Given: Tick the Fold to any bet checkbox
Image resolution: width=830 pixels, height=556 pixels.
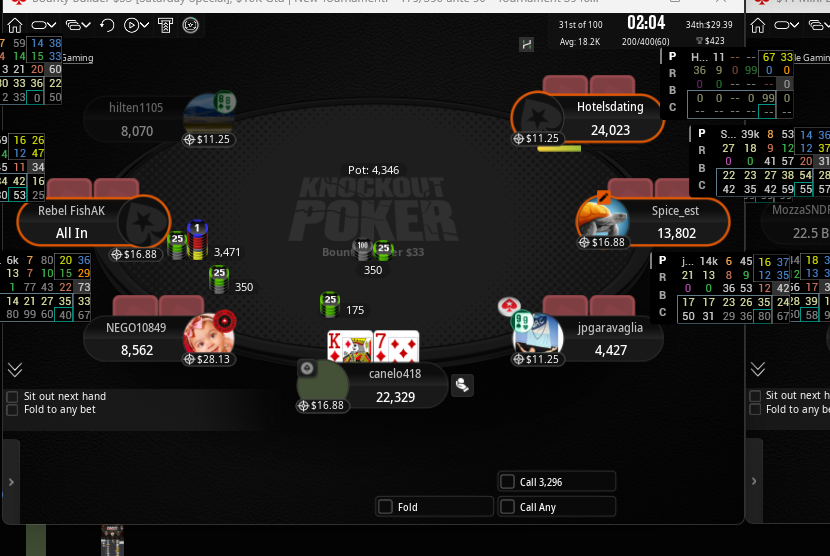Looking at the screenshot, I should pos(12,409).
